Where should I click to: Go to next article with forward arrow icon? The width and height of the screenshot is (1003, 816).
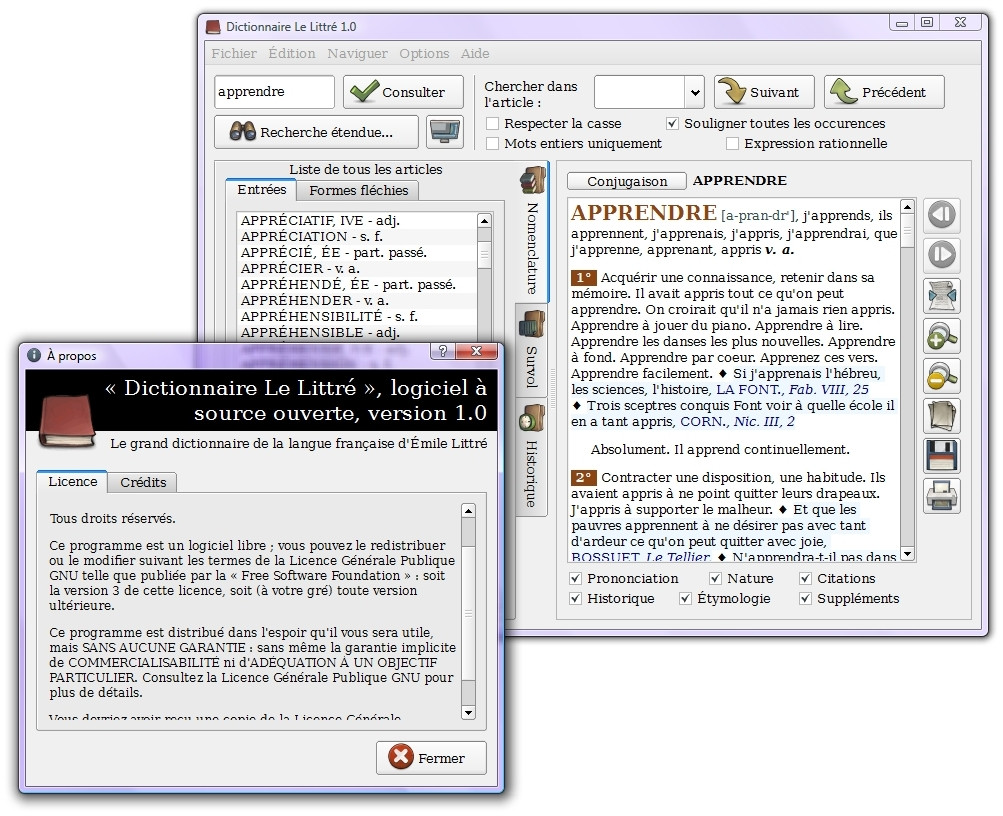(941, 255)
